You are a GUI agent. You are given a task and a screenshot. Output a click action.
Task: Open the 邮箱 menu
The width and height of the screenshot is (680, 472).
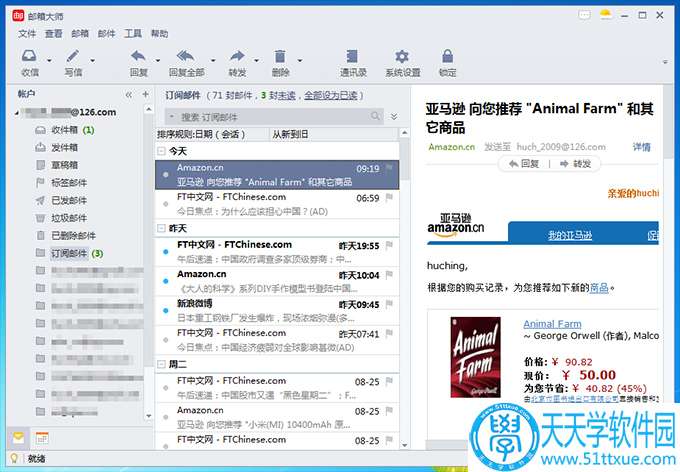80,33
